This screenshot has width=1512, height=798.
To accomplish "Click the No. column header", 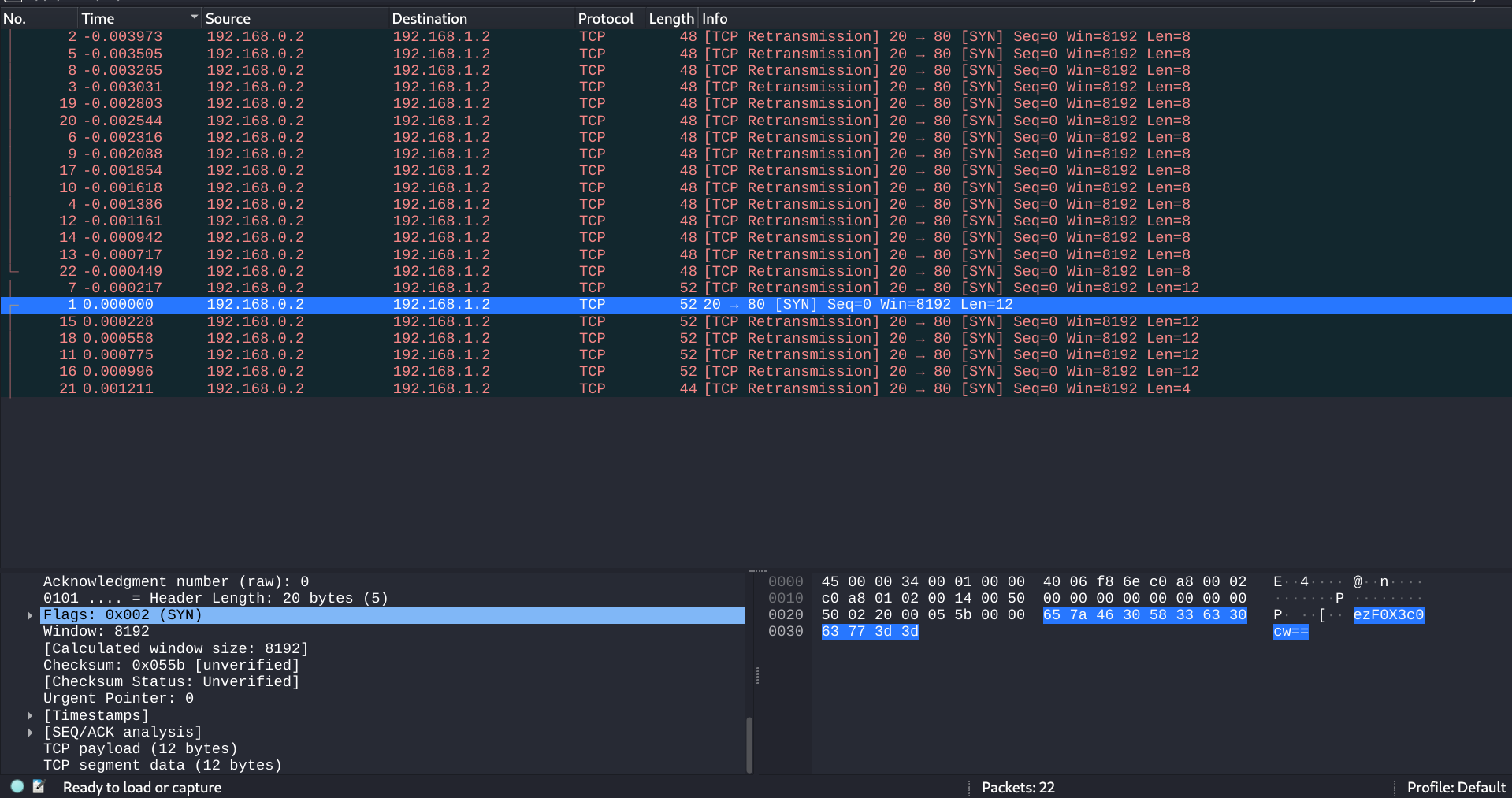I will (x=15, y=18).
